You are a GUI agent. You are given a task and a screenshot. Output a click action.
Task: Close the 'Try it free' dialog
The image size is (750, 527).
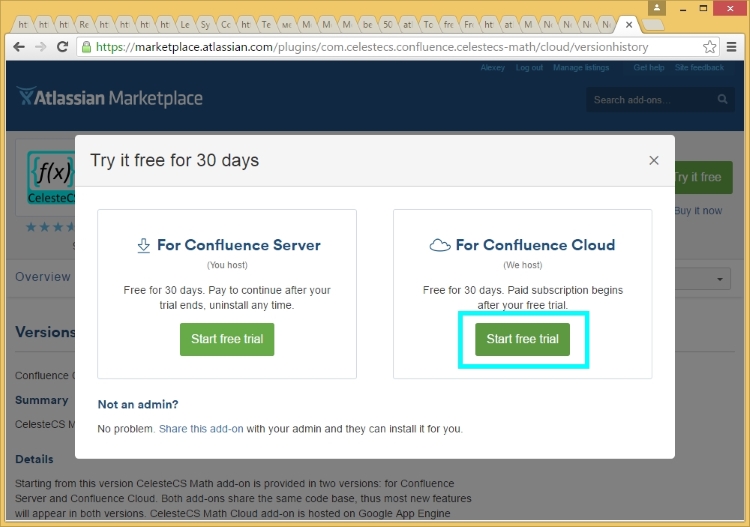(x=654, y=160)
